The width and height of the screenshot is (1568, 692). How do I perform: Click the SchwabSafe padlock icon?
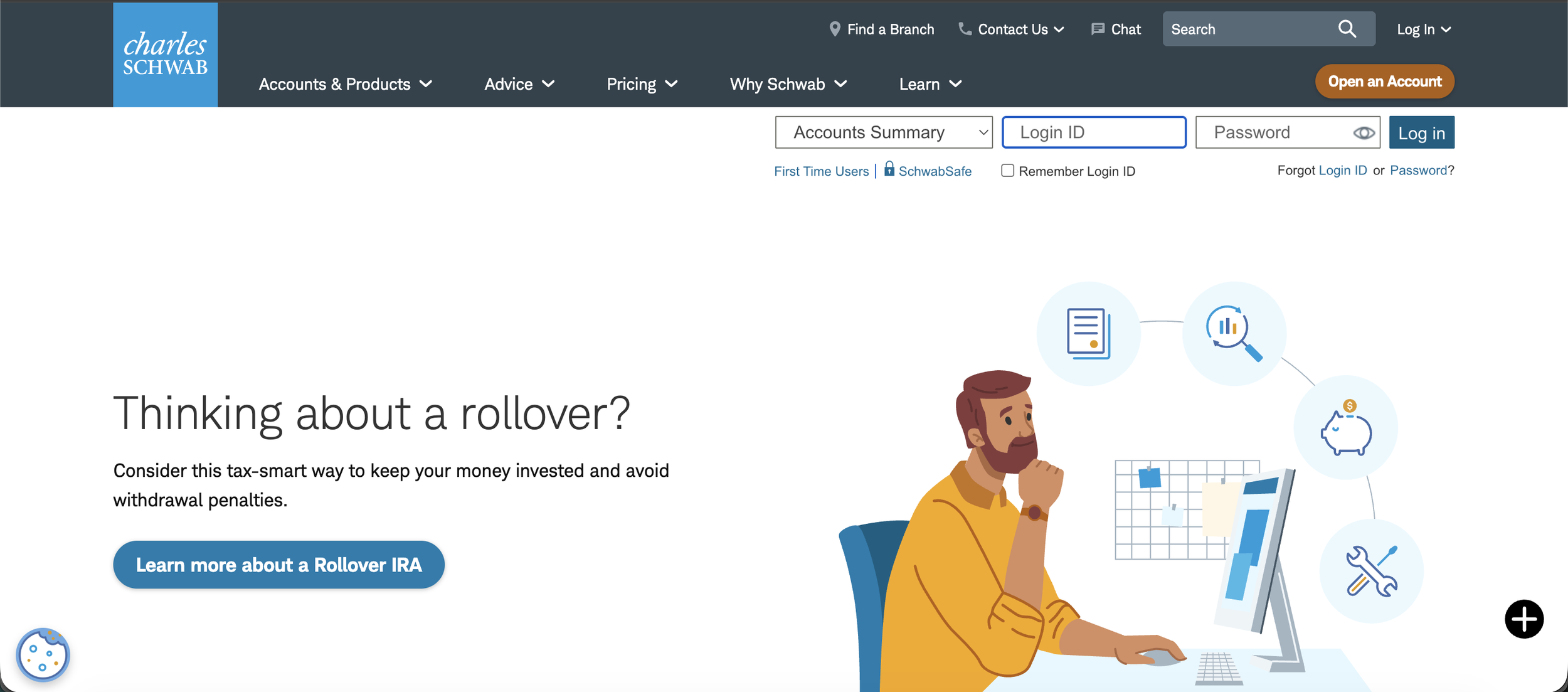click(x=889, y=169)
